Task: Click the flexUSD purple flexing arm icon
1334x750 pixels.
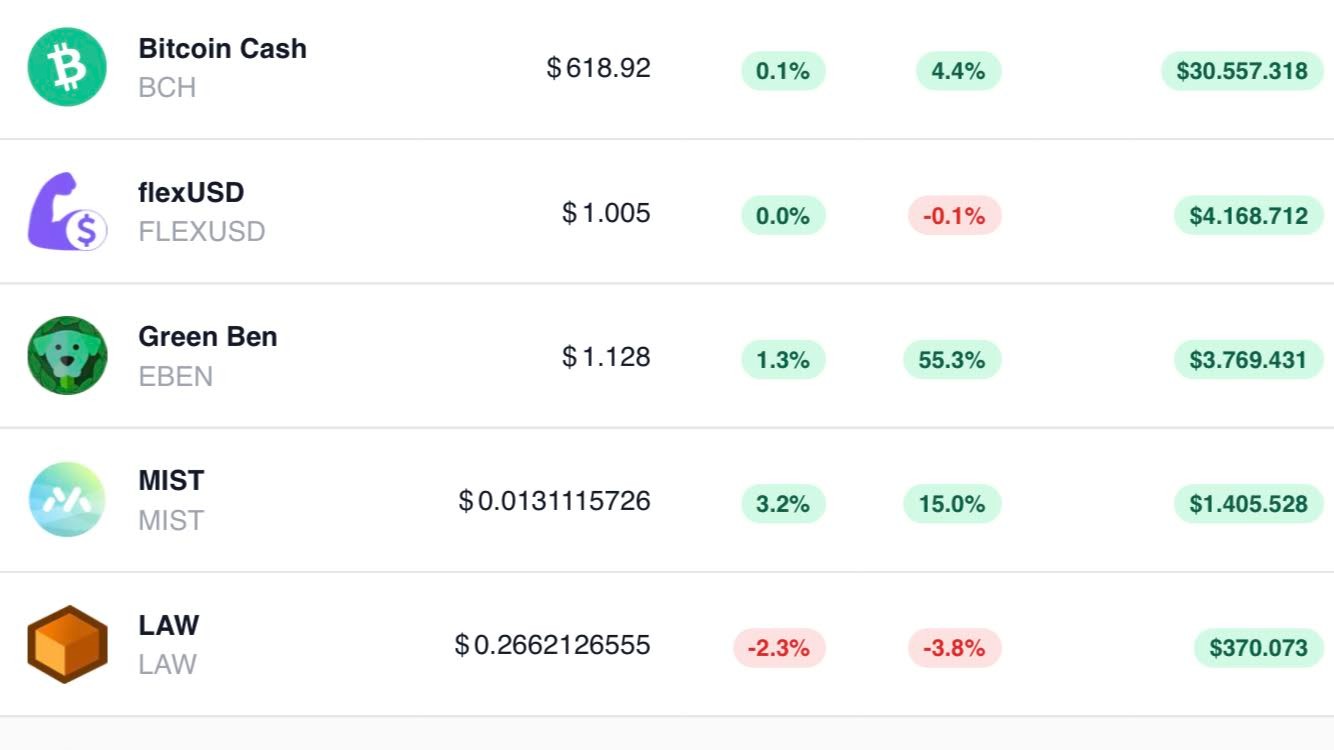Action: pyautogui.click(x=67, y=211)
